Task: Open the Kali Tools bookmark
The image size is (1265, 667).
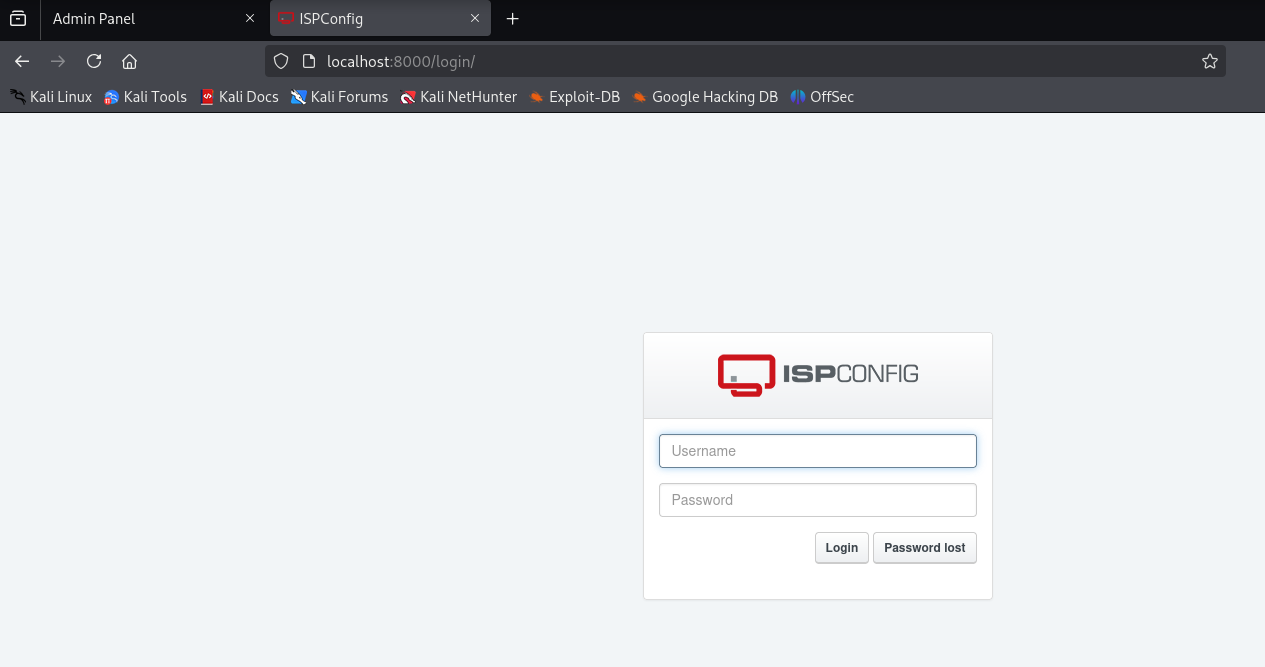Action: (146, 97)
